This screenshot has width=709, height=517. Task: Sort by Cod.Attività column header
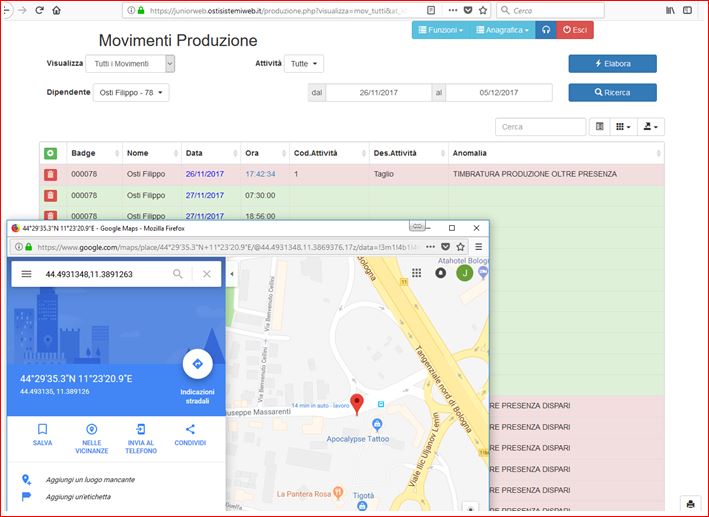[329, 153]
